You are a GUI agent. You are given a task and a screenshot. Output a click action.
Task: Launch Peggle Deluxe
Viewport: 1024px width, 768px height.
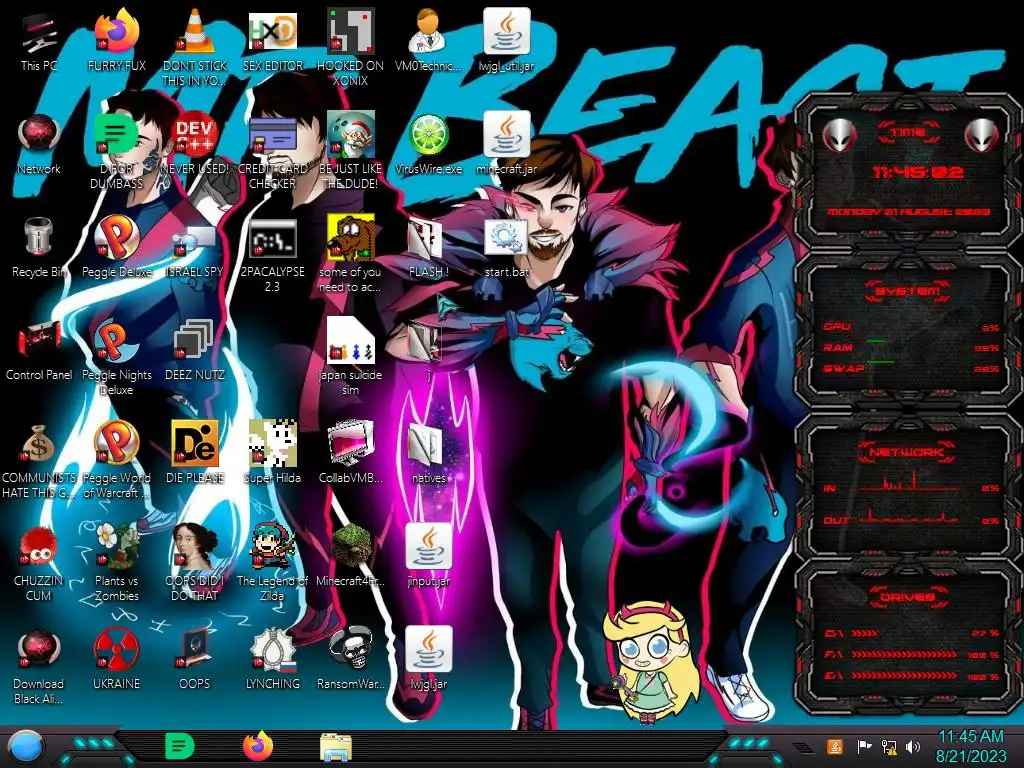[116, 238]
